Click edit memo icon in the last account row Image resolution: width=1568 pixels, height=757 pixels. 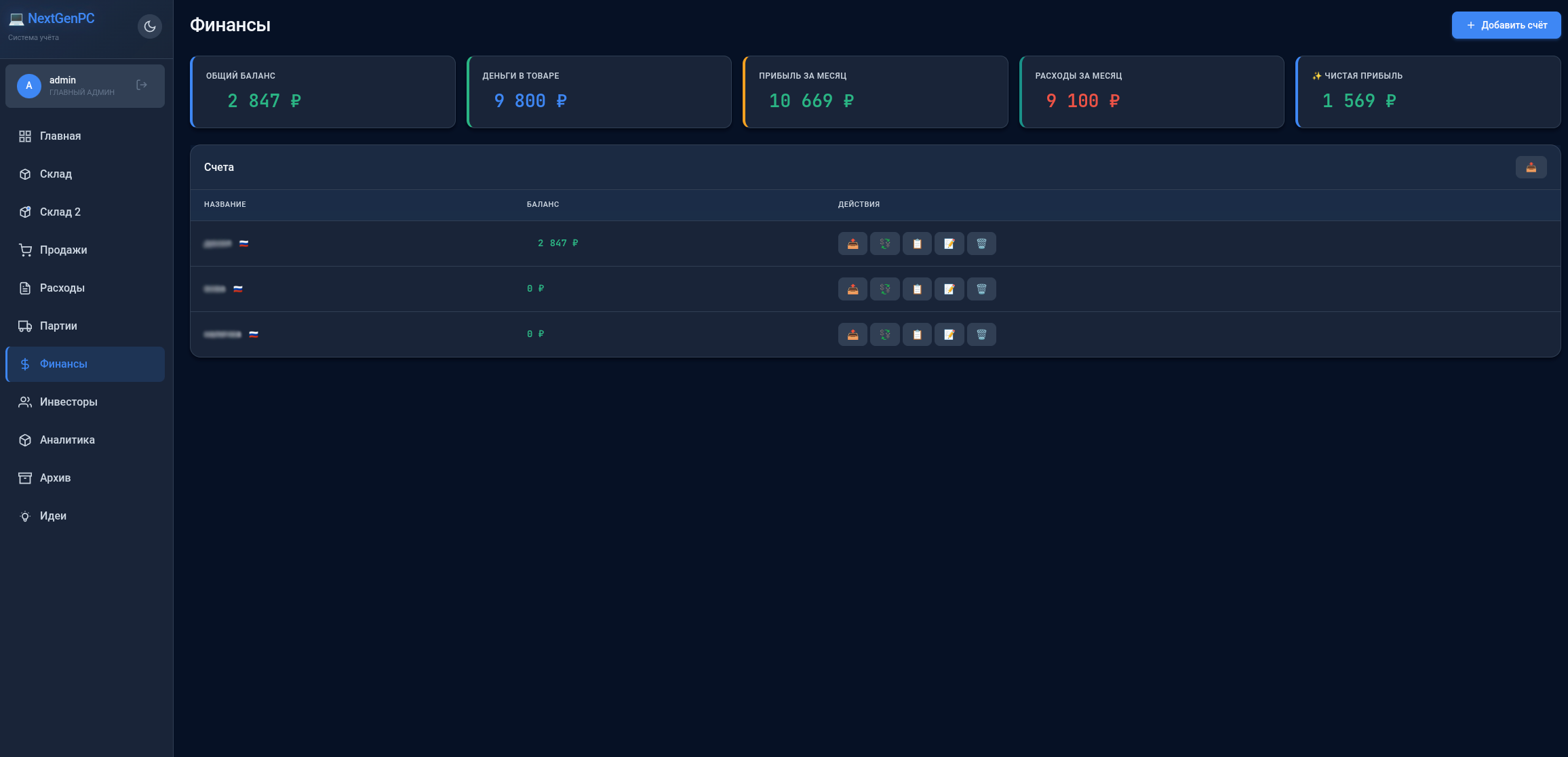point(949,334)
